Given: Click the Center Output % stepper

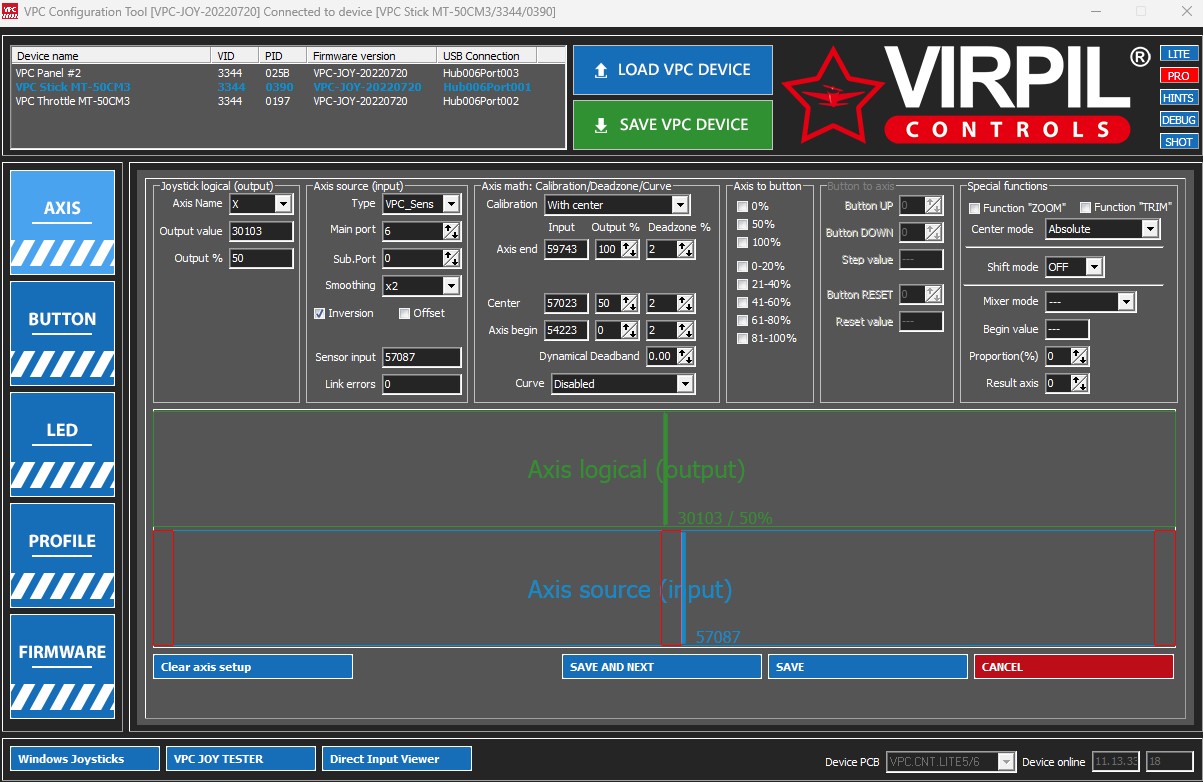Looking at the screenshot, I should [x=630, y=303].
